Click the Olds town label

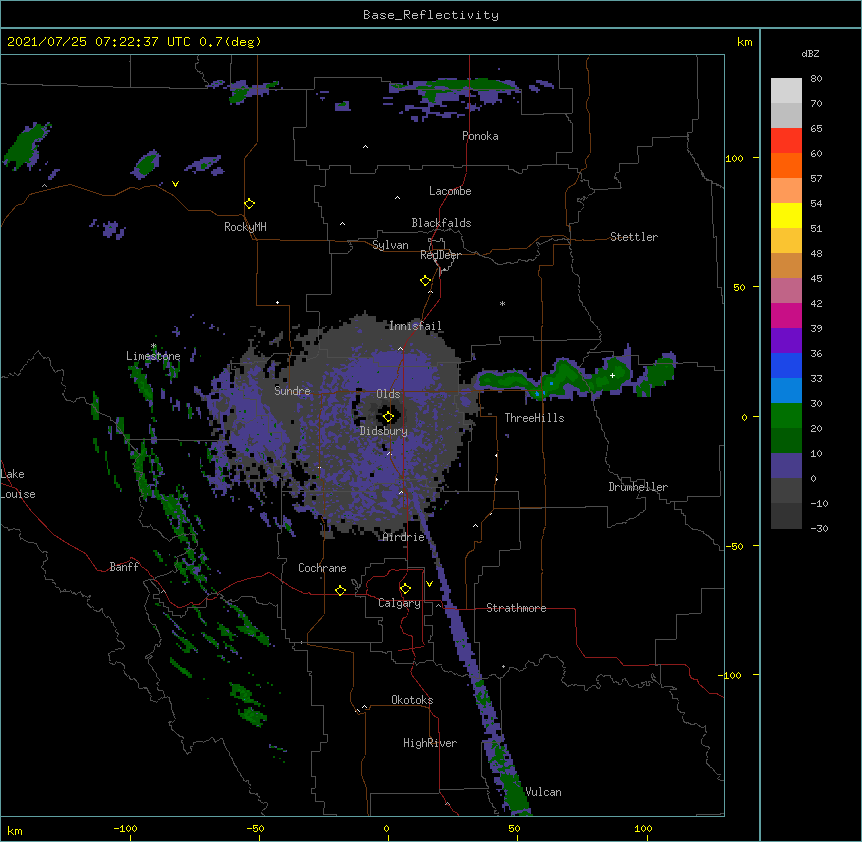point(388,394)
